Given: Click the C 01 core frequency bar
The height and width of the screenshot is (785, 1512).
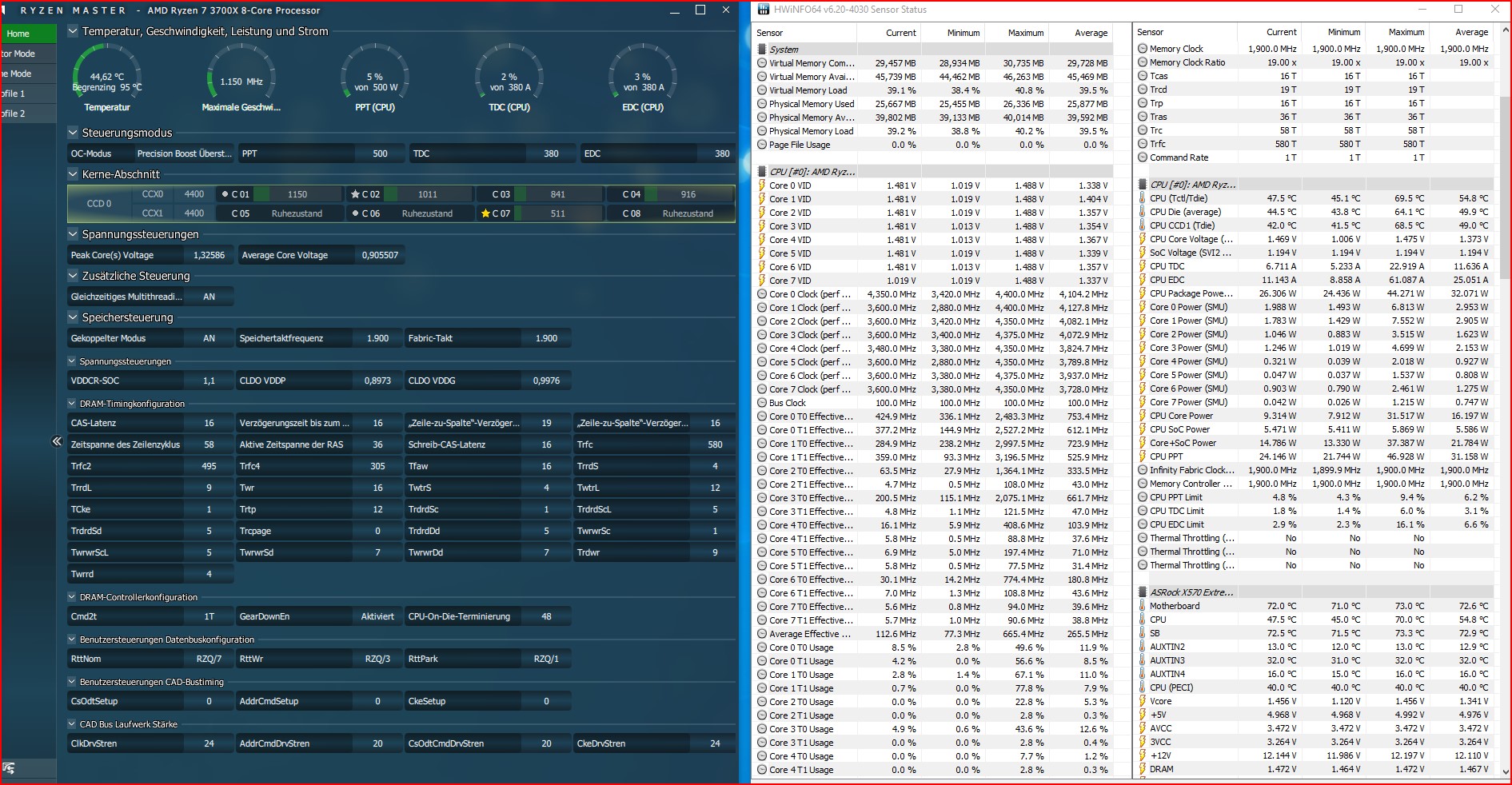Looking at the screenshot, I should point(297,194).
